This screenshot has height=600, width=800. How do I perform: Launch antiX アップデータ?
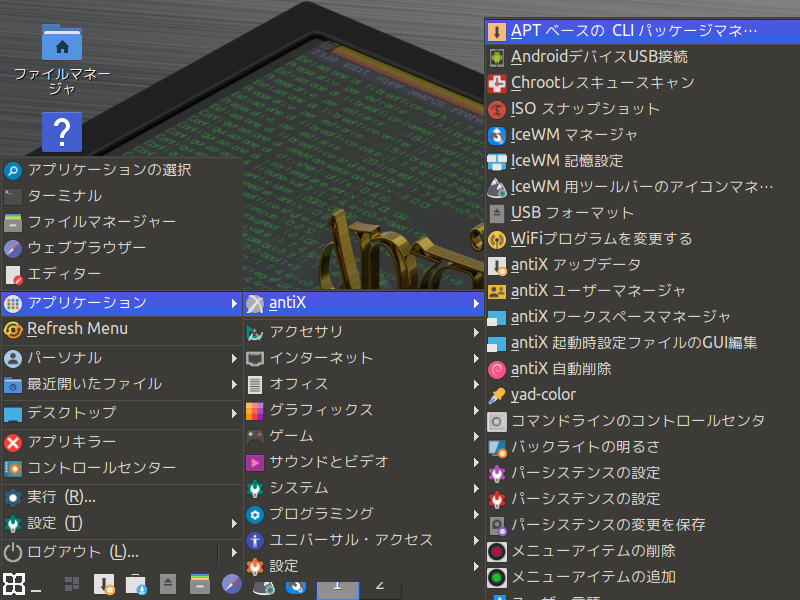click(x=643, y=265)
